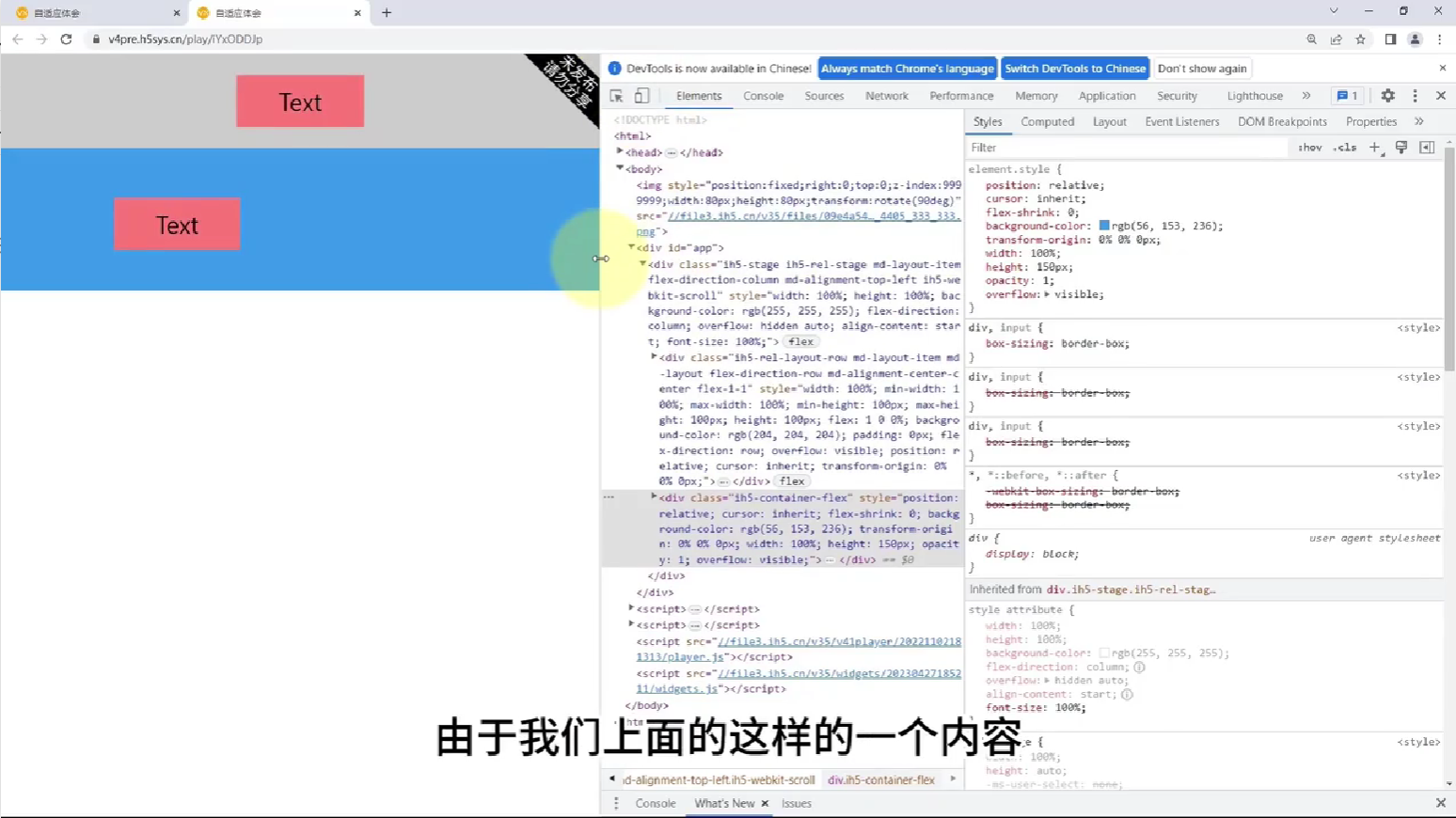Click the Don't show again button
Viewport: 1456px width, 818px height.
(x=1202, y=69)
